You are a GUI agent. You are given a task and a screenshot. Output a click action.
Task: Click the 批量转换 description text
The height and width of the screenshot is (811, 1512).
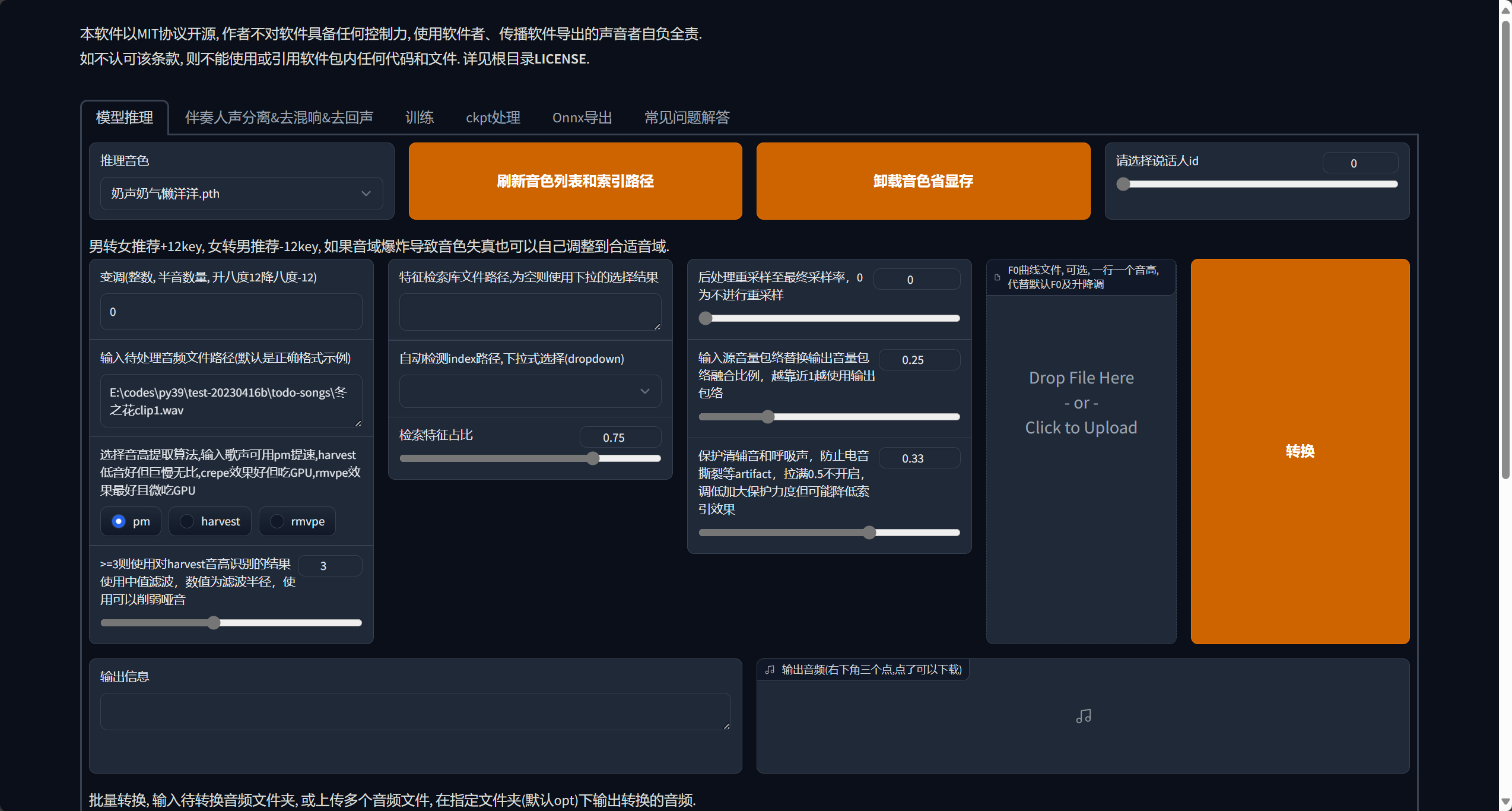(x=392, y=800)
